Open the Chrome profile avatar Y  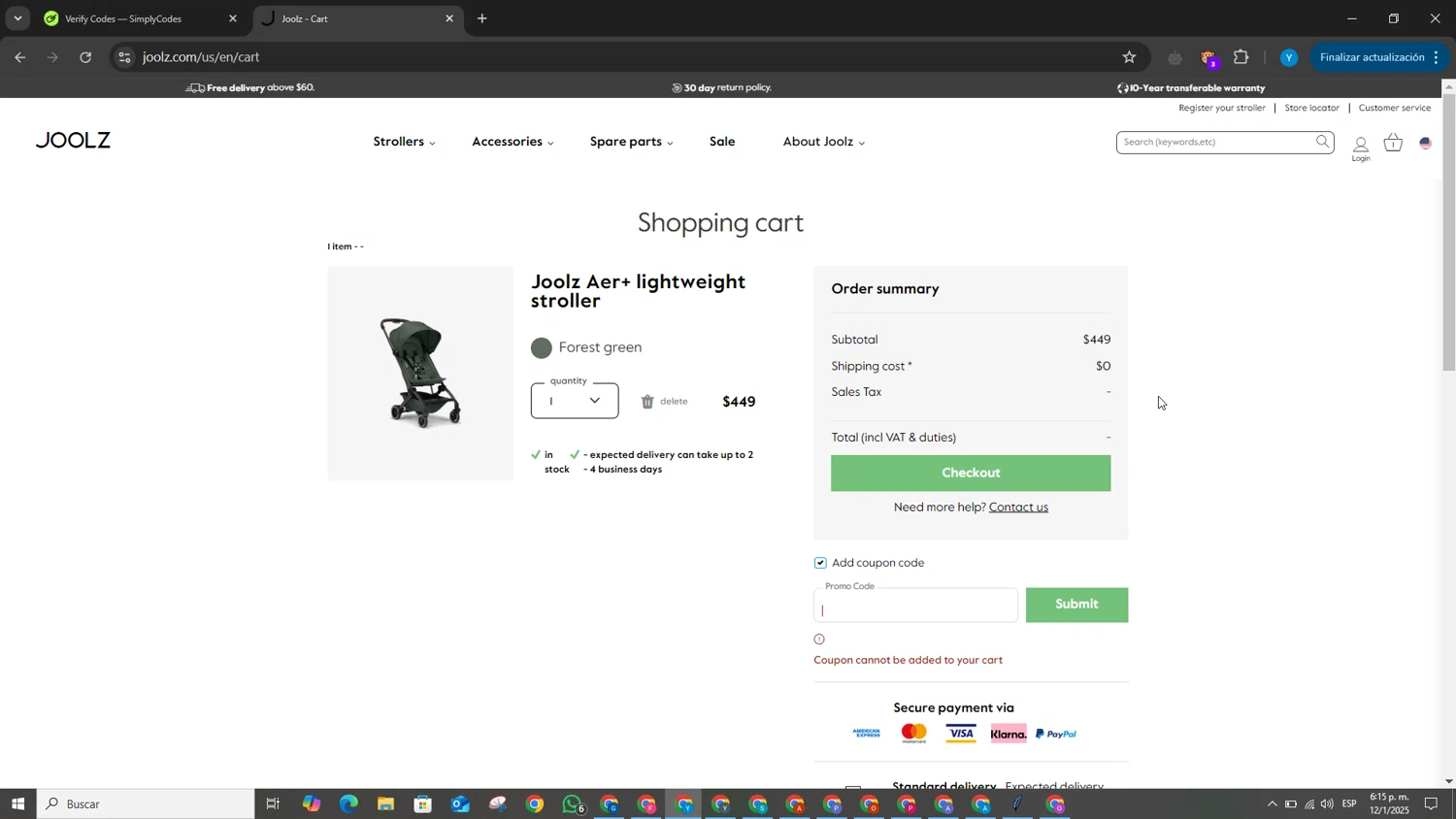1289,58
